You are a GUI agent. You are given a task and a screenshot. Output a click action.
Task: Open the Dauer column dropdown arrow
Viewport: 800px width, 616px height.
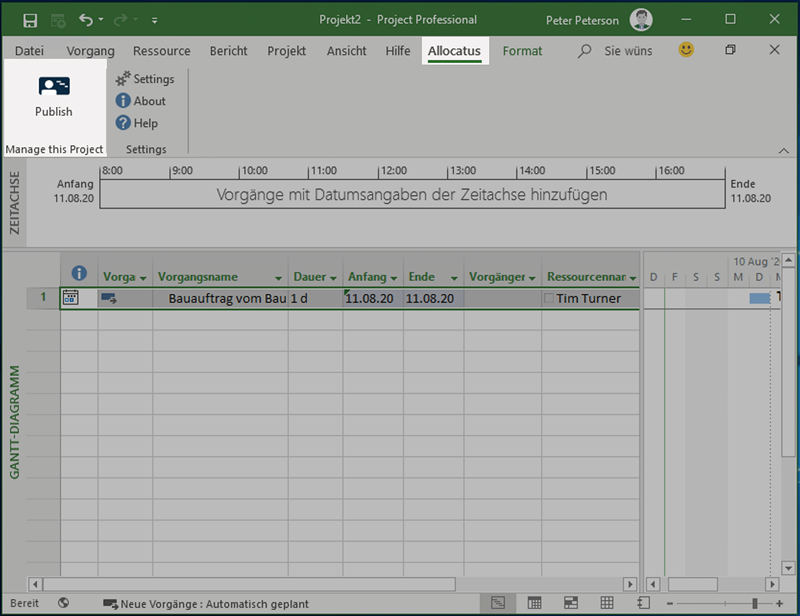pos(333,278)
